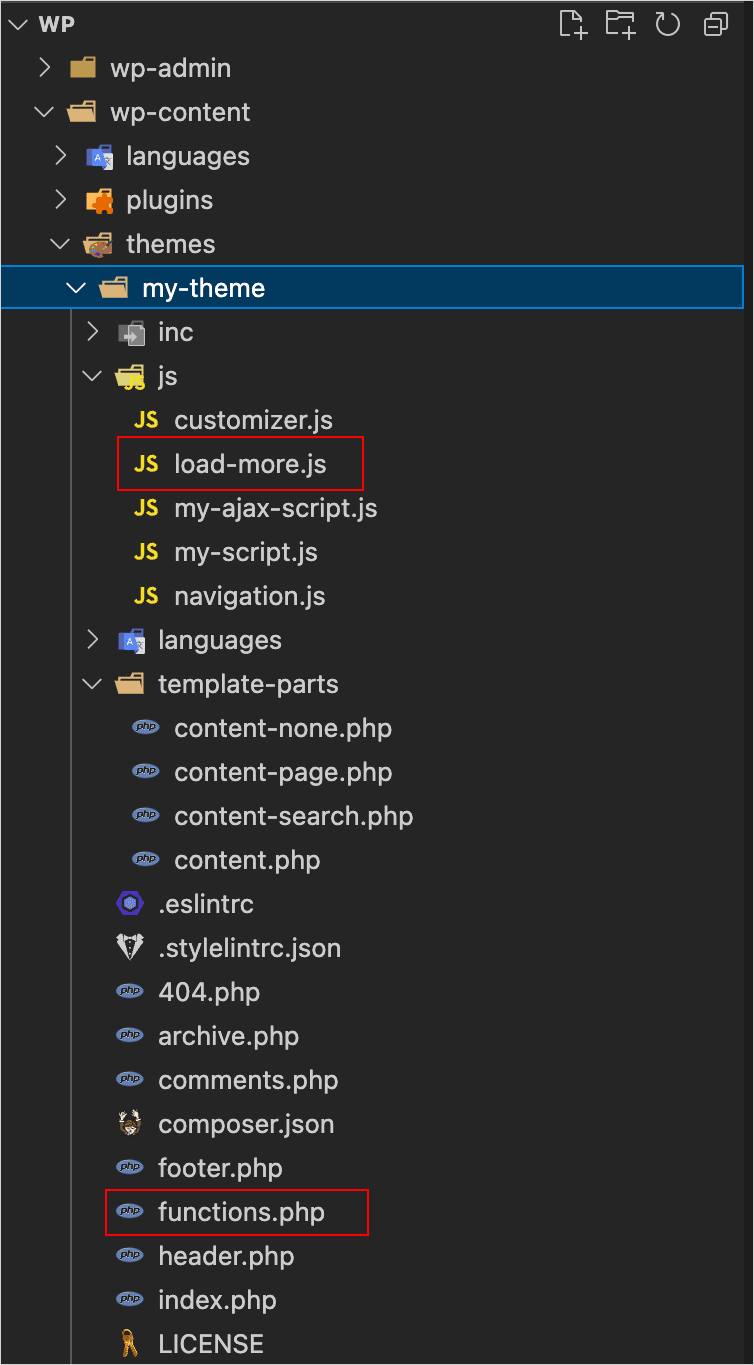This screenshot has height=1365, width=754.
Task: Open composer.json file
Action: (246, 1124)
